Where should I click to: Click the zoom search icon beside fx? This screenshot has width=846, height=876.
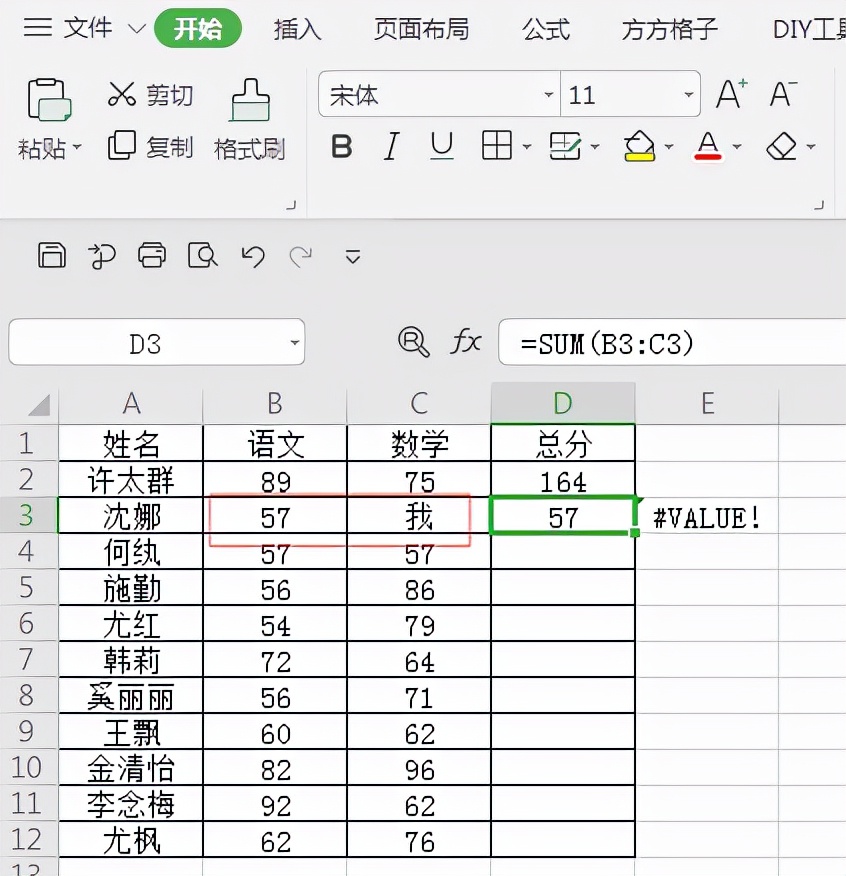pos(414,341)
